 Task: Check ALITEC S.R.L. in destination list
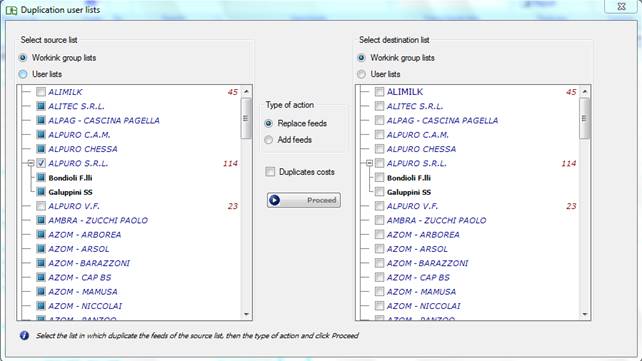(379, 106)
